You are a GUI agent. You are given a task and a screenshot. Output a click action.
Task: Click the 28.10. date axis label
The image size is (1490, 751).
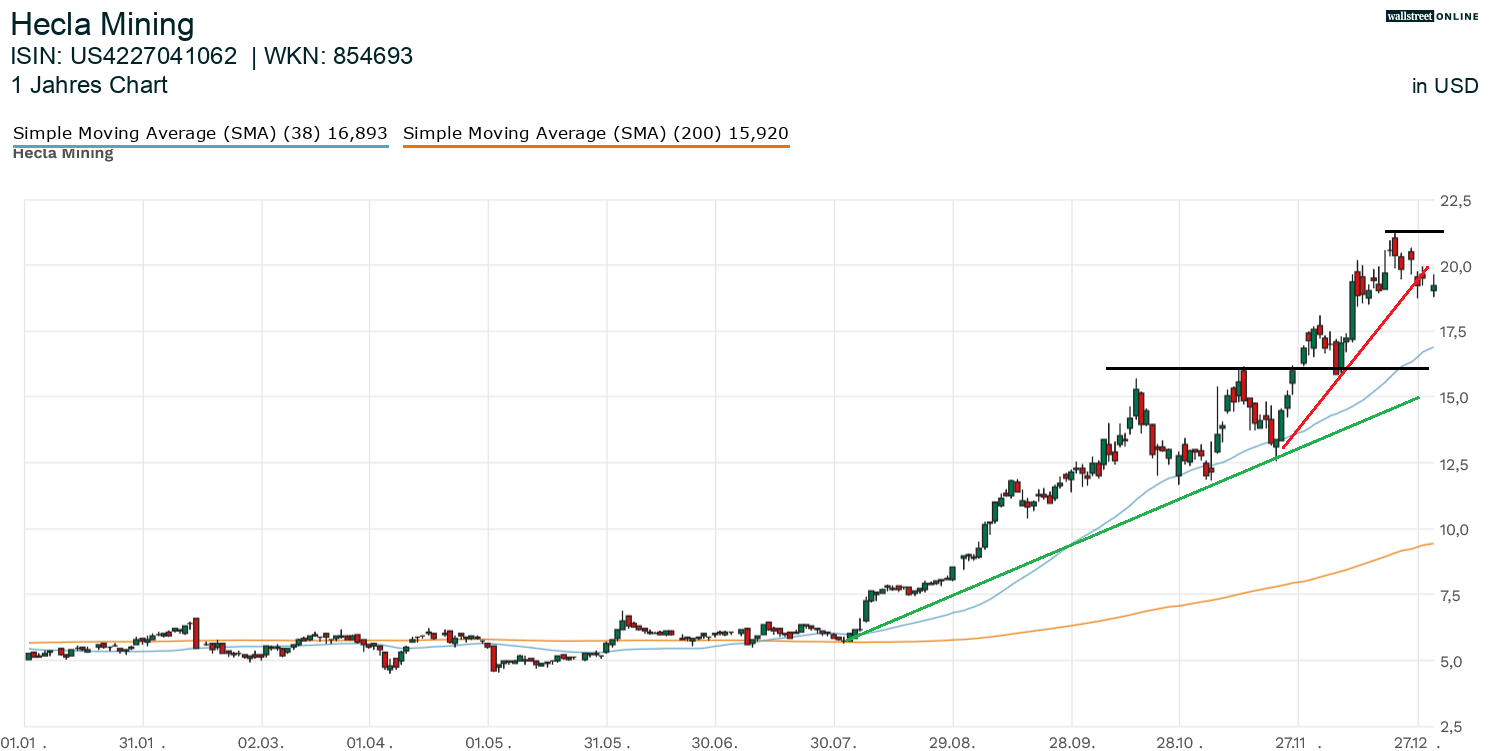[x=1179, y=744]
